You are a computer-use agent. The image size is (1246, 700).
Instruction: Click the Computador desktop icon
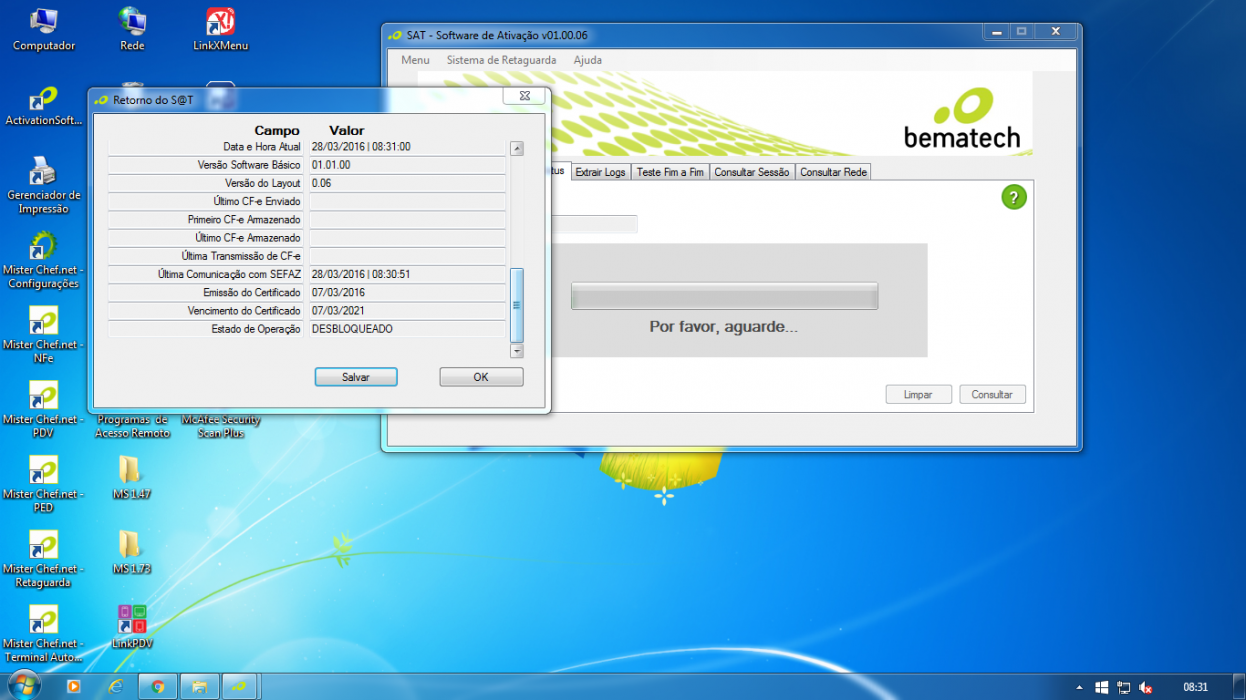(44, 31)
